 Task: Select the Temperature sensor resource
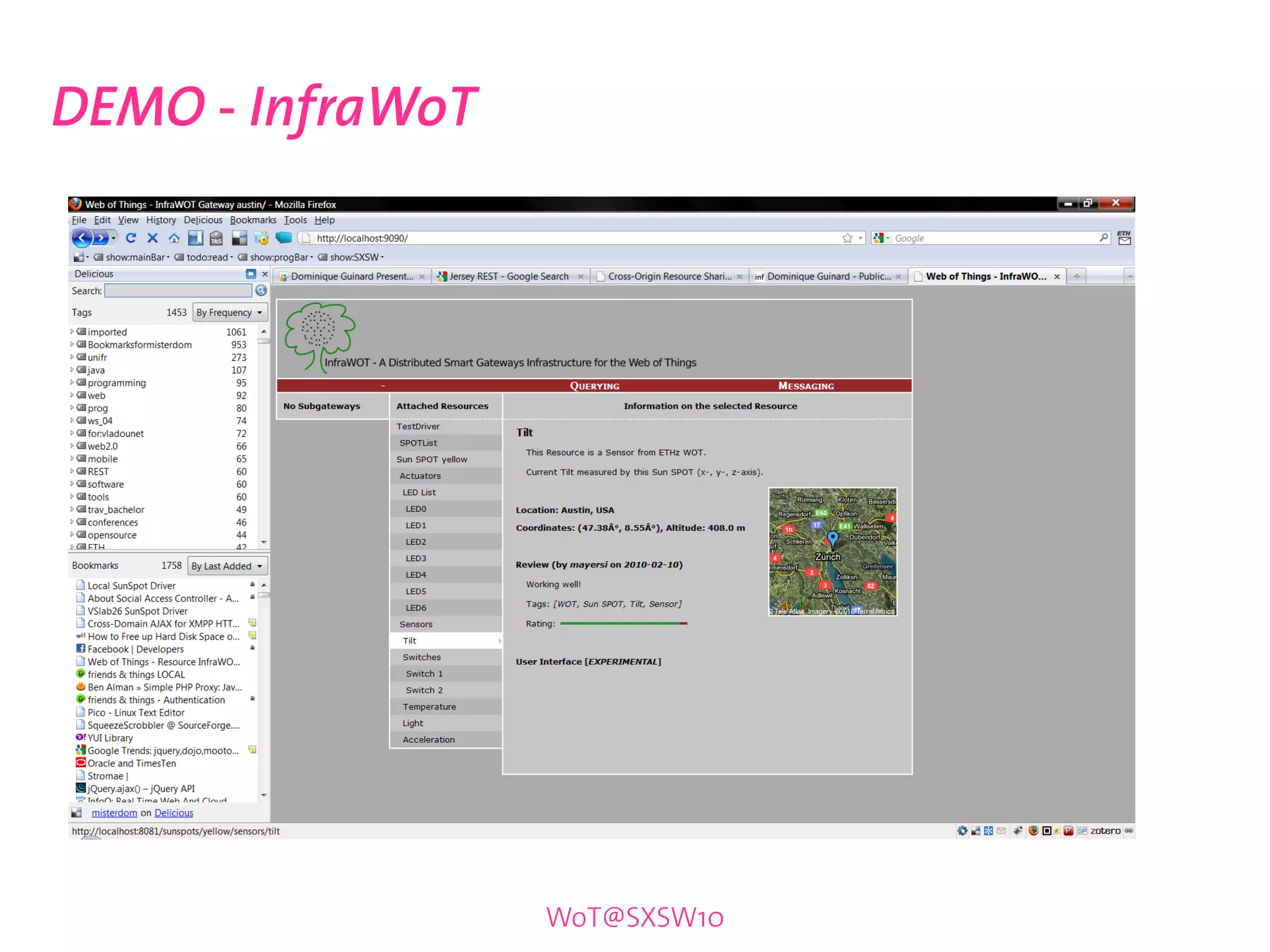click(445, 707)
